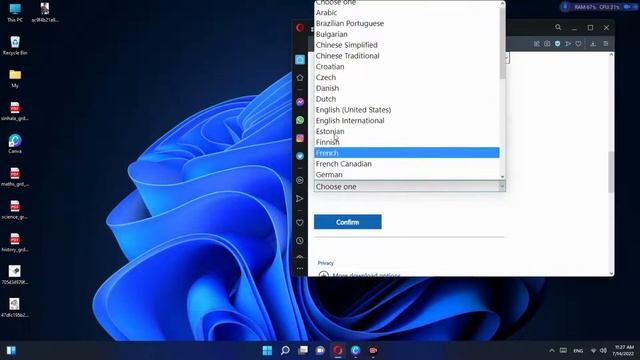Show hidden tray icons chevron
The width and height of the screenshot is (640, 360).
click(x=552, y=351)
